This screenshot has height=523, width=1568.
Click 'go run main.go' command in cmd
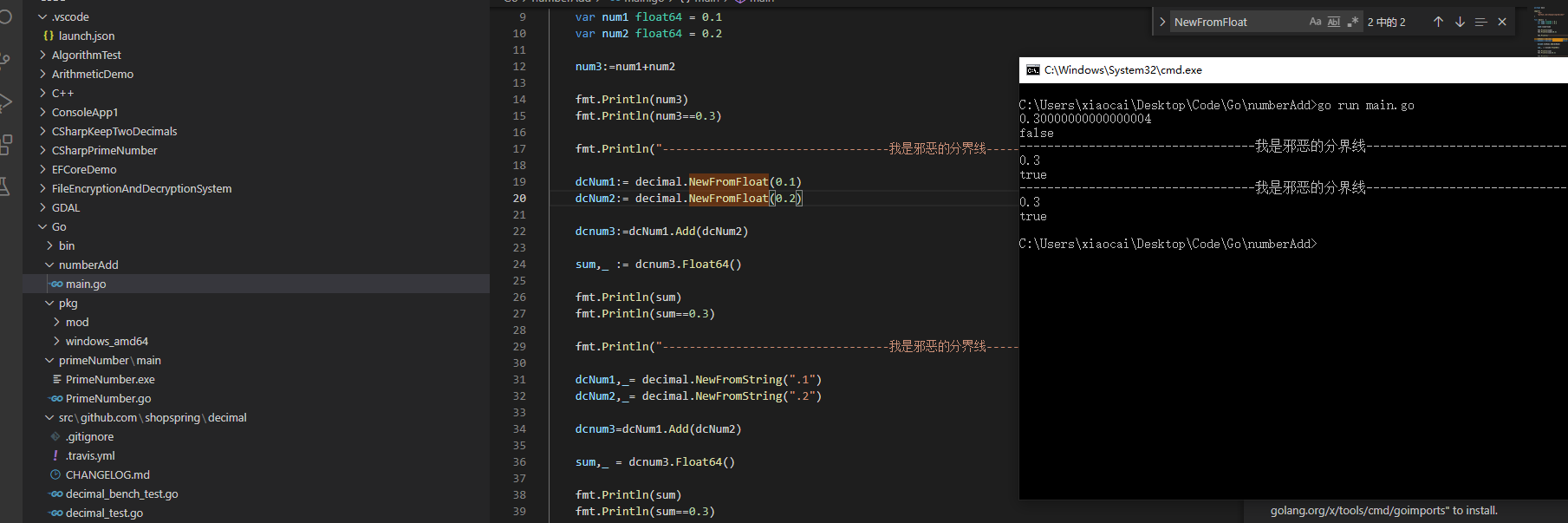pos(1366,105)
